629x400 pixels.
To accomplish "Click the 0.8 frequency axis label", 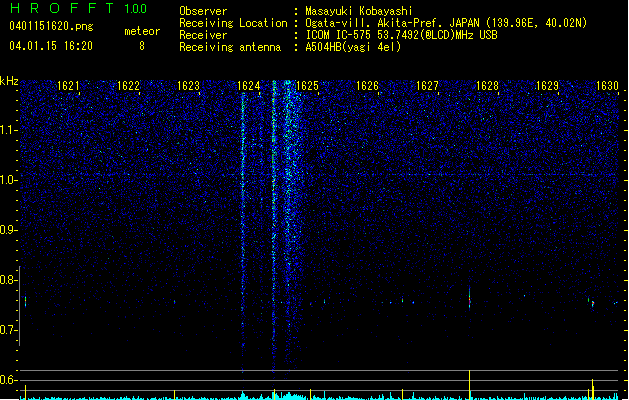I will (8, 280).
